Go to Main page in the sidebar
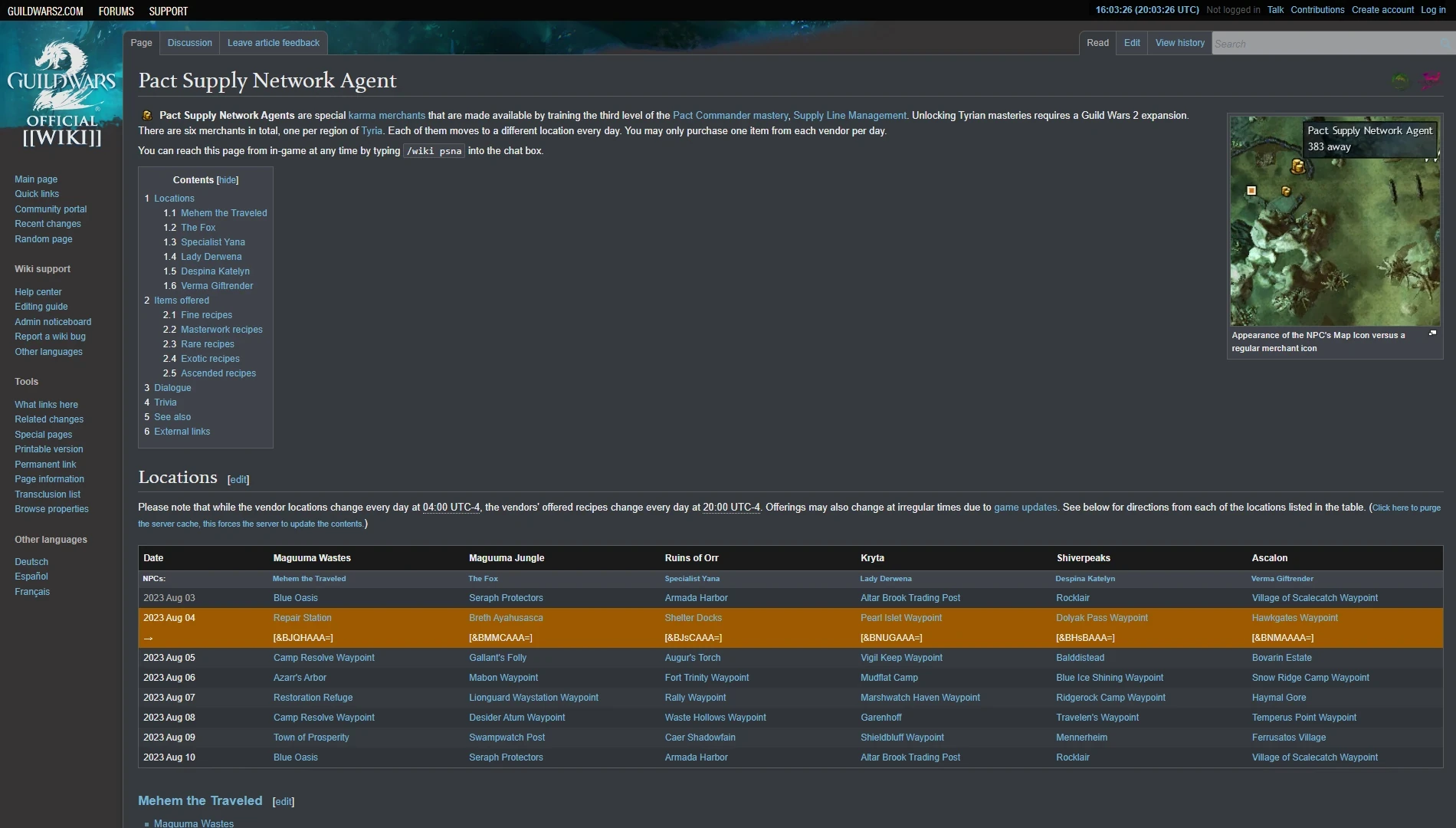Viewport: 1456px width, 828px height. pos(36,179)
